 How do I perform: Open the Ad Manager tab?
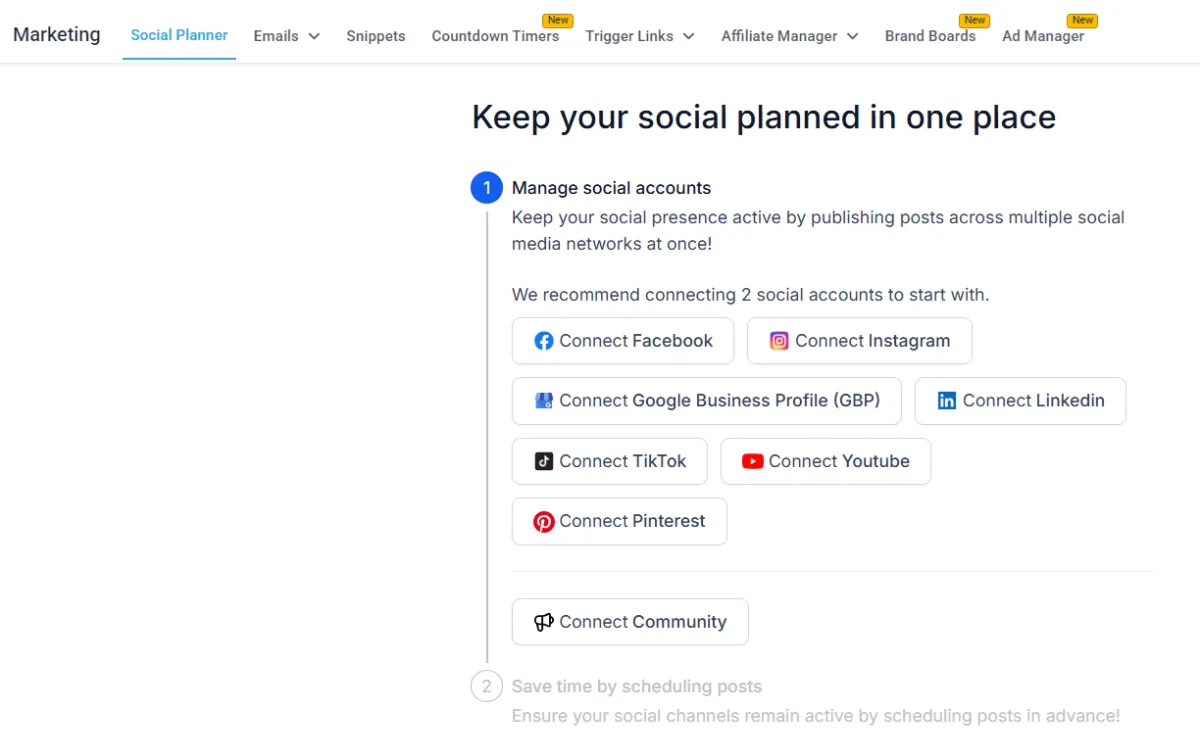click(x=1043, y=36)
